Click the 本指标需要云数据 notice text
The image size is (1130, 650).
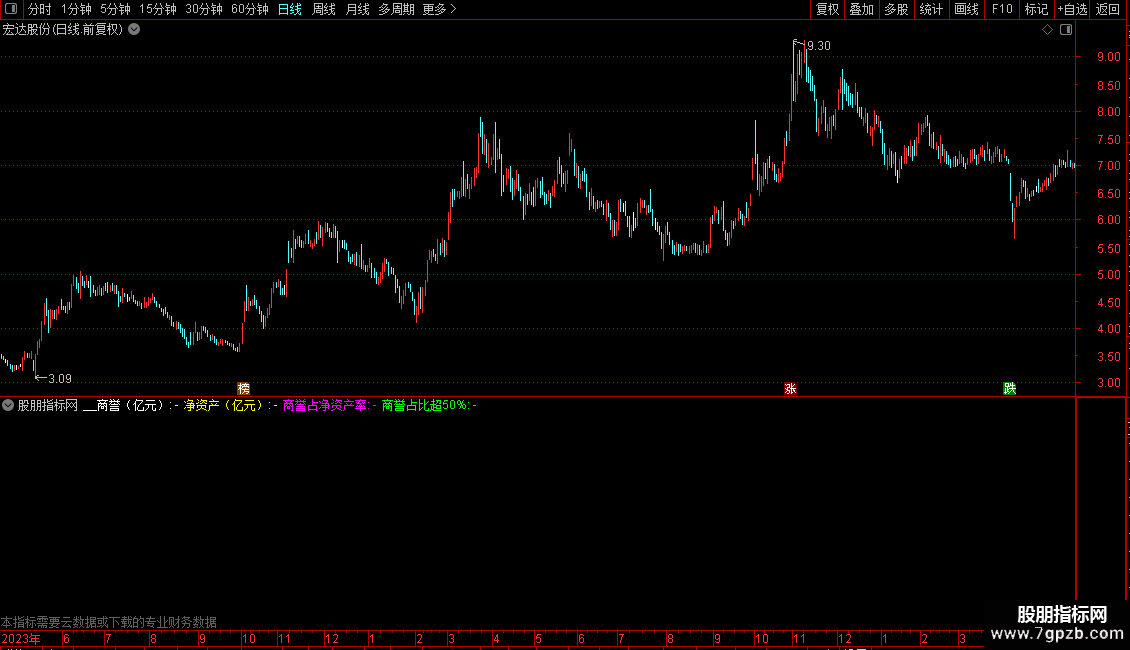pyautogui.click(x=109, y=622)
